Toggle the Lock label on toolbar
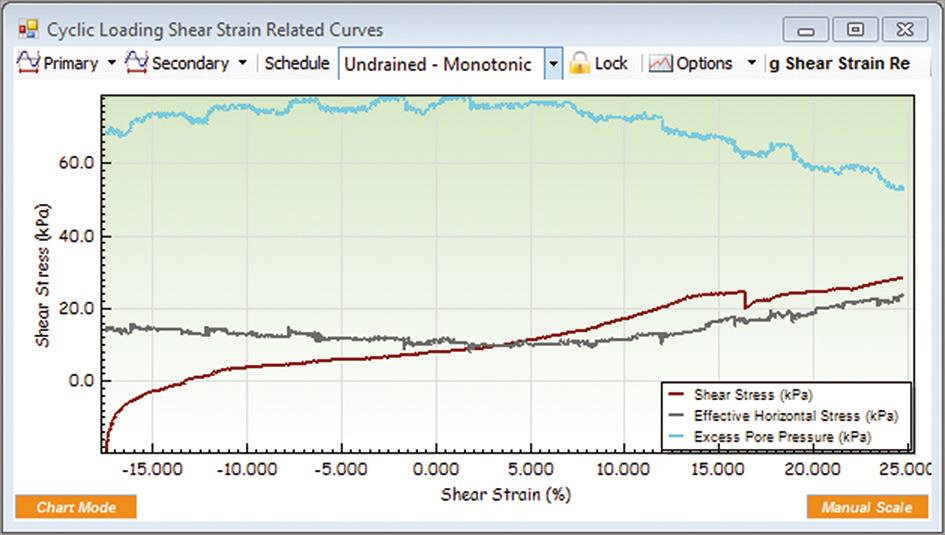Viewport: 945px width, 535px height. [x=611, y=63]
